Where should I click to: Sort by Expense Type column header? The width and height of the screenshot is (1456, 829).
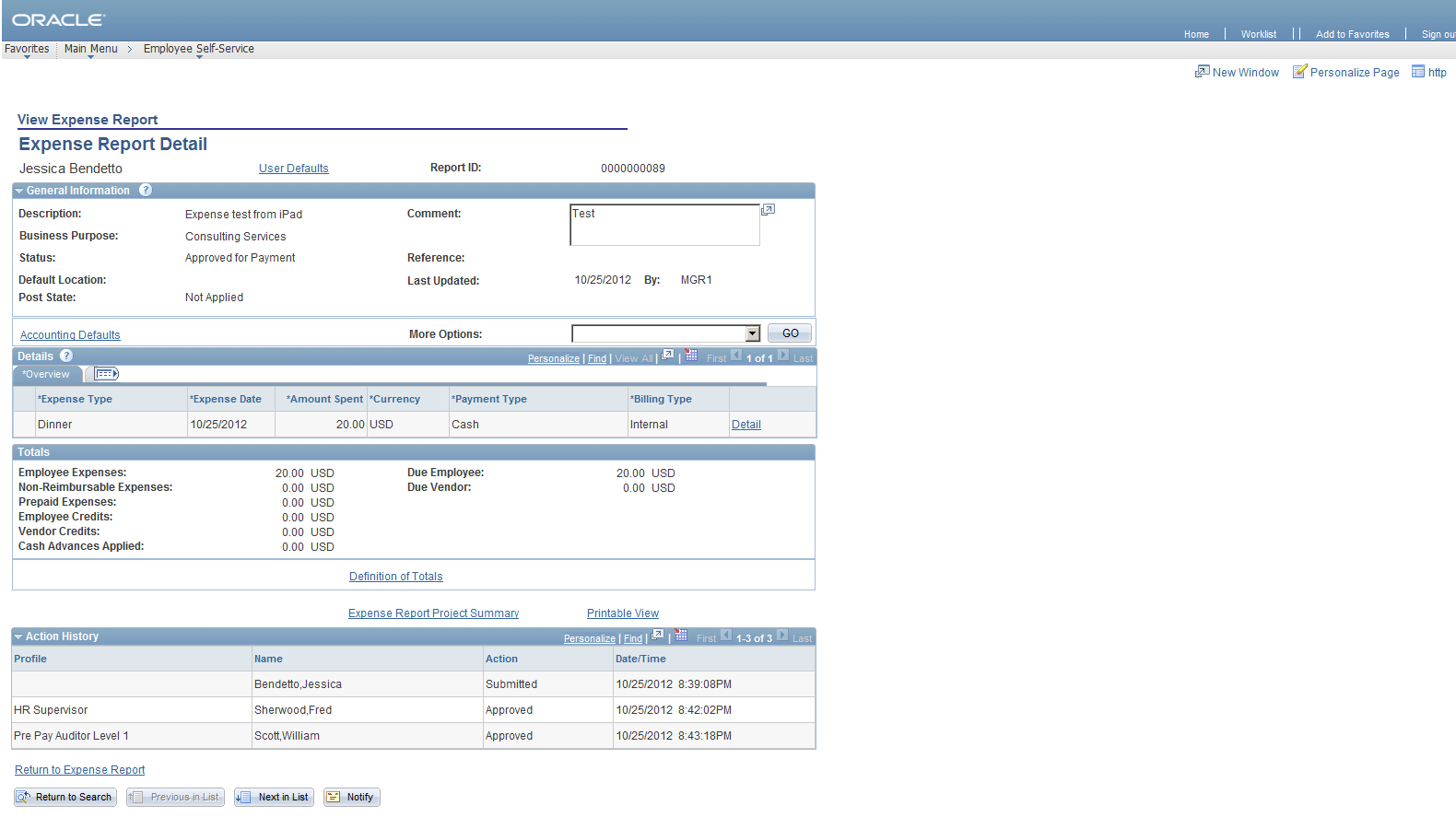[x=76, y=399]
